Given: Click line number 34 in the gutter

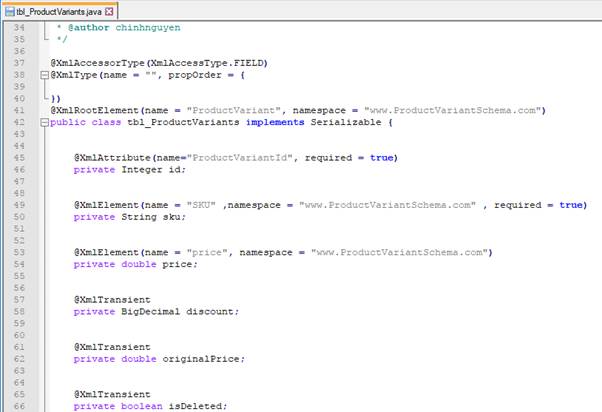Looking at the screenshot, I should click(x=19, y=28).
